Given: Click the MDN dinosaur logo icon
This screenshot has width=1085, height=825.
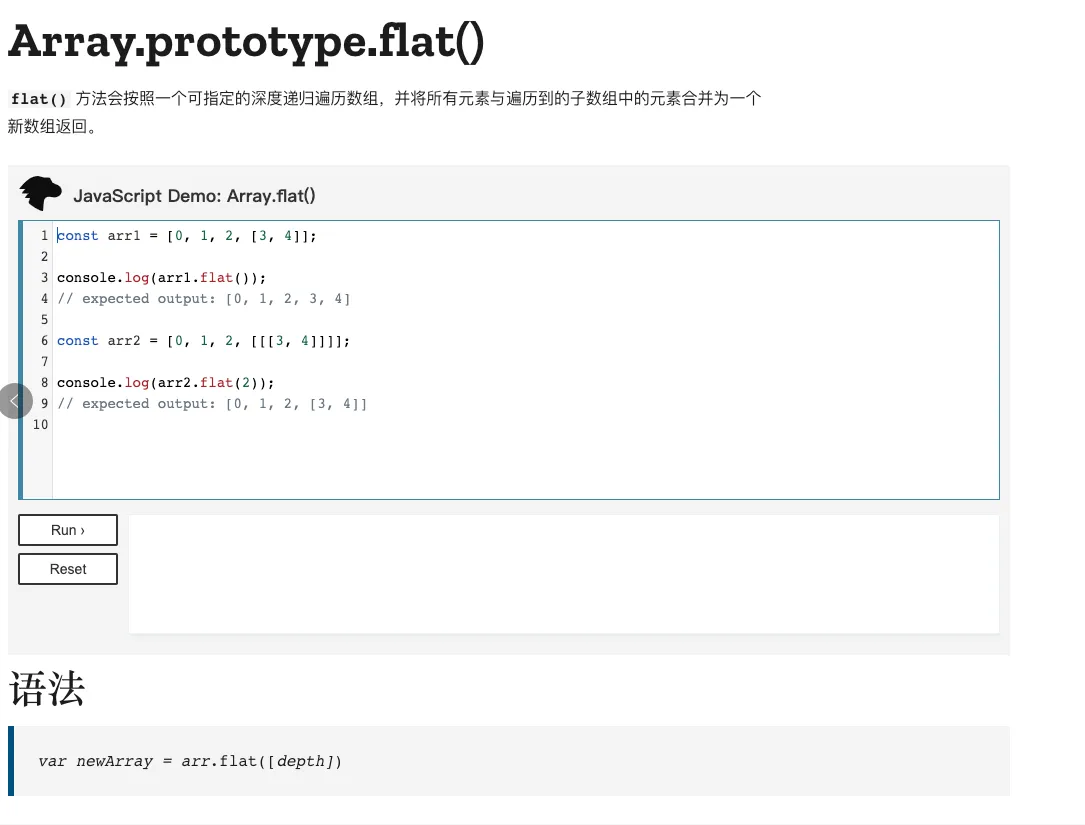Looking at the screenshot, I should (40, 194).
